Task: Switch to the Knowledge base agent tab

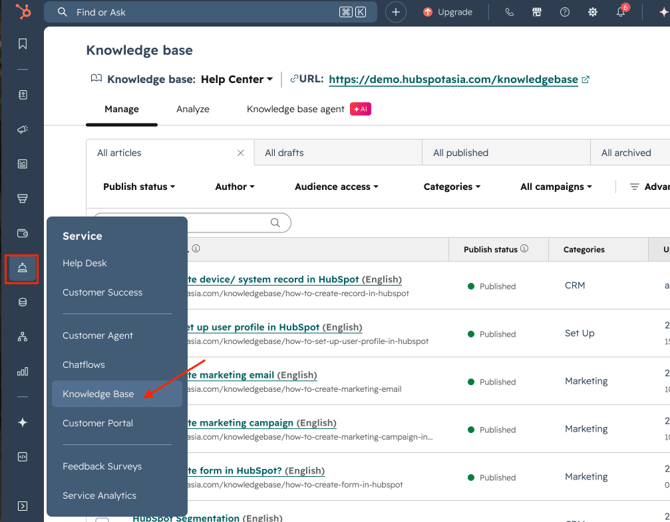Action: pyautogui.click(x=309, y=109)
